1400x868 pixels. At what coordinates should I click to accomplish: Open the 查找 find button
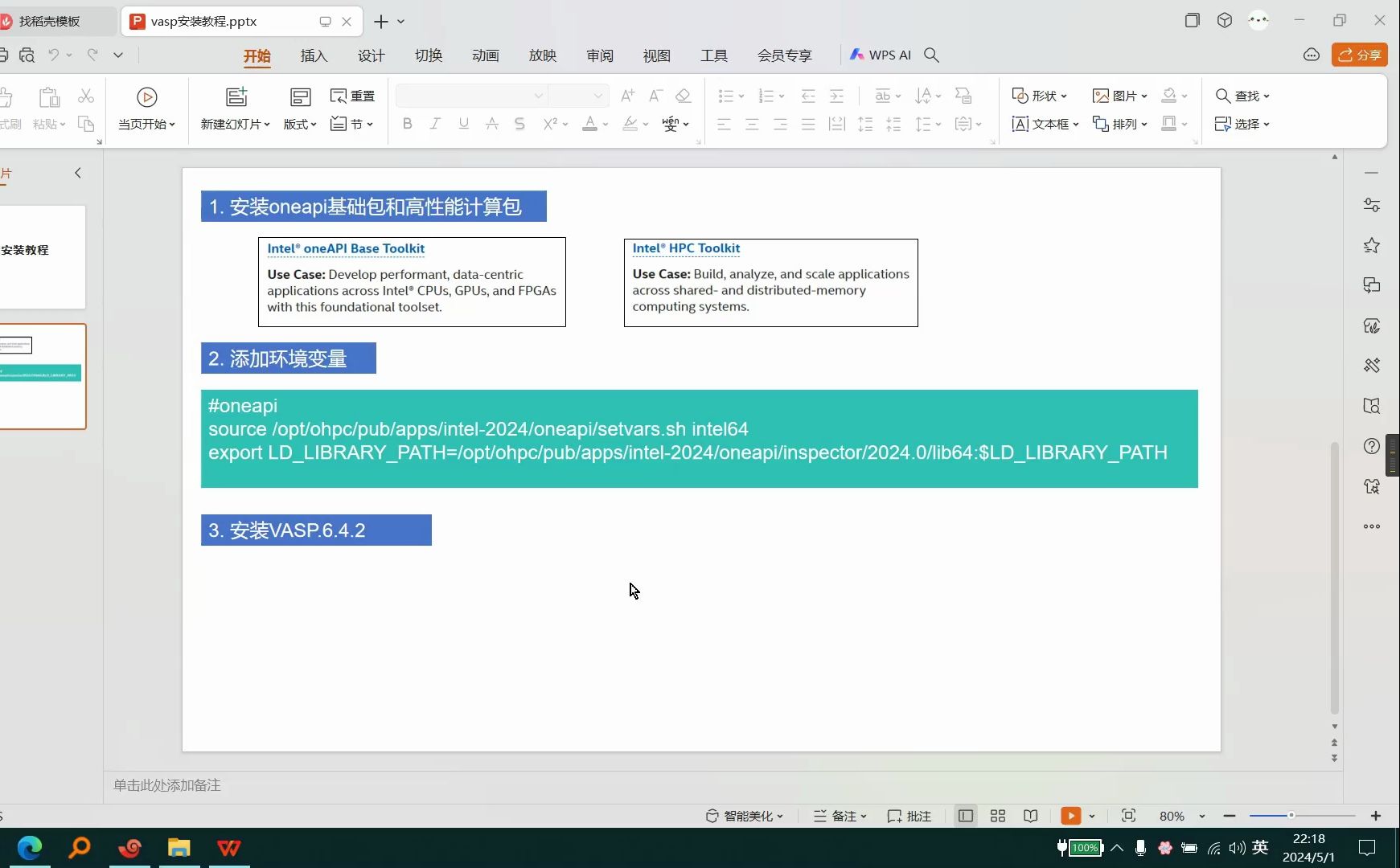click(x=1242, y=96)
